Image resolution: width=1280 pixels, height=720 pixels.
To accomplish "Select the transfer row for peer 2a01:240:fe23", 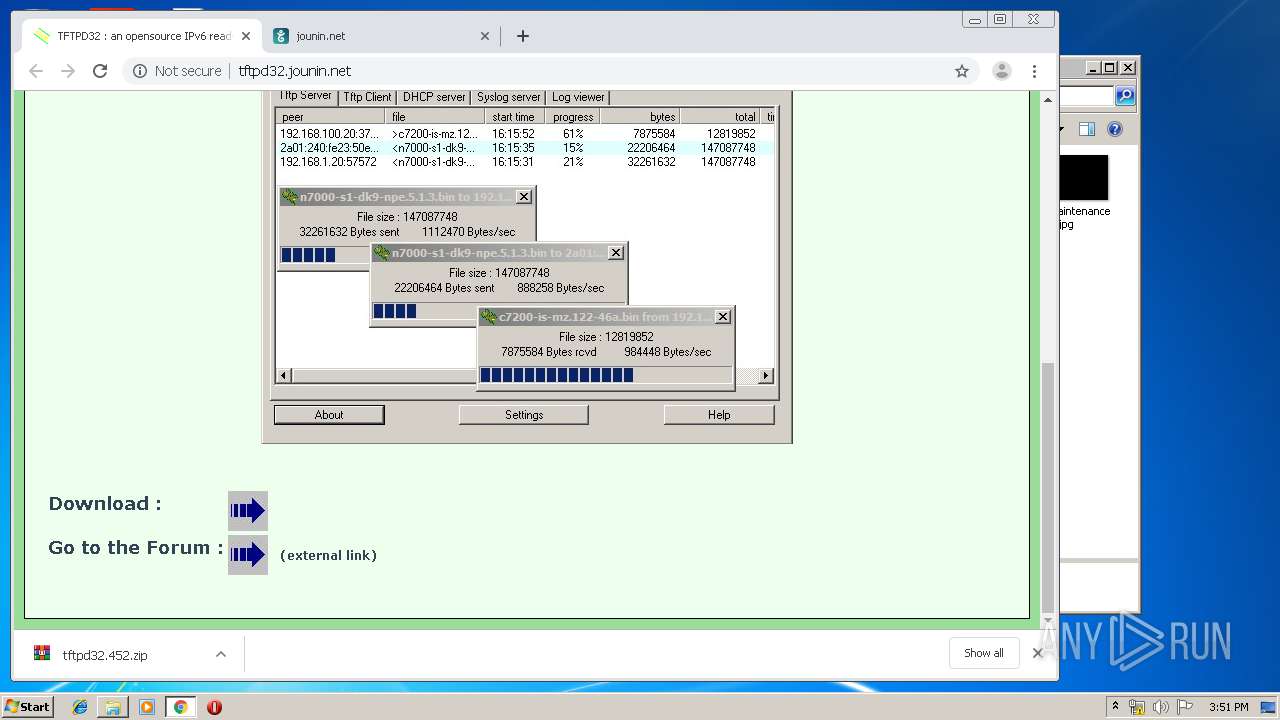I will 525,147.
